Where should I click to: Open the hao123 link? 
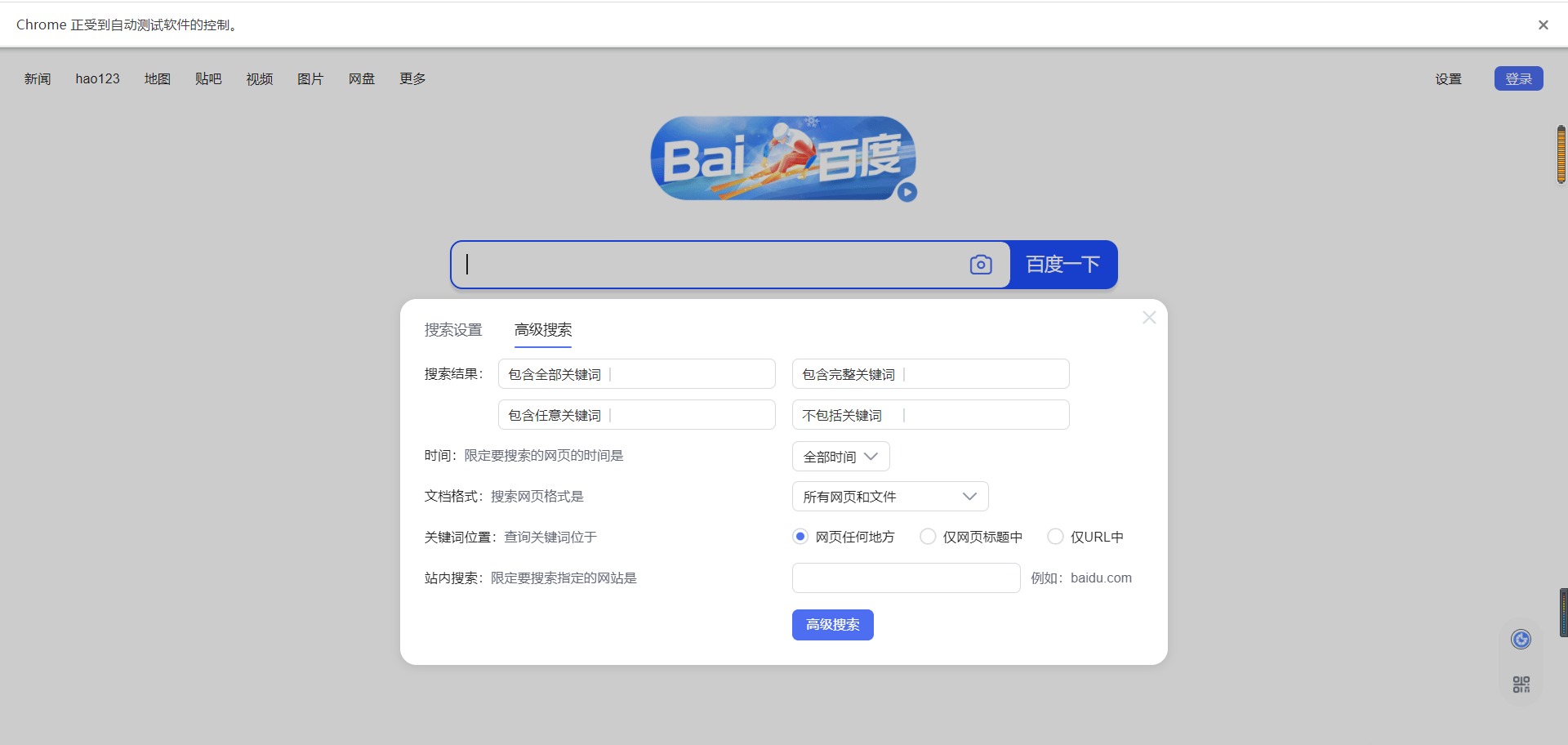pyautogui.click(x=98, y=79)
